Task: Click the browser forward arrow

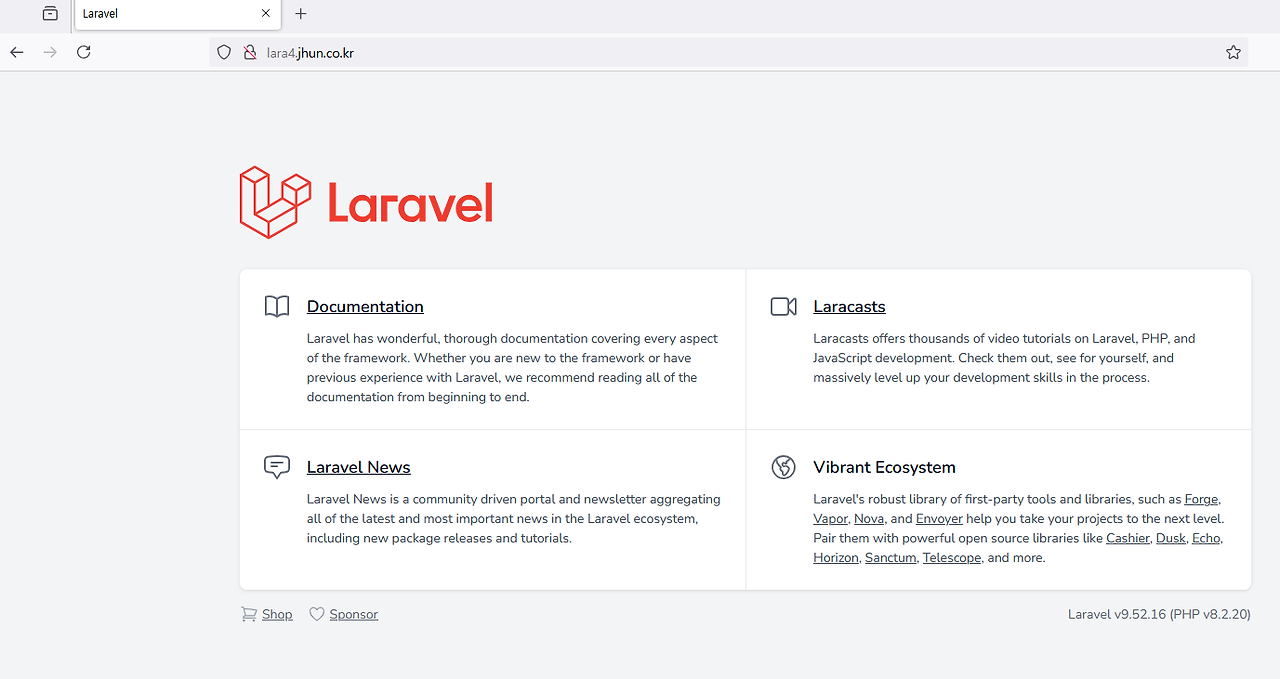Action: coord(50,52)
